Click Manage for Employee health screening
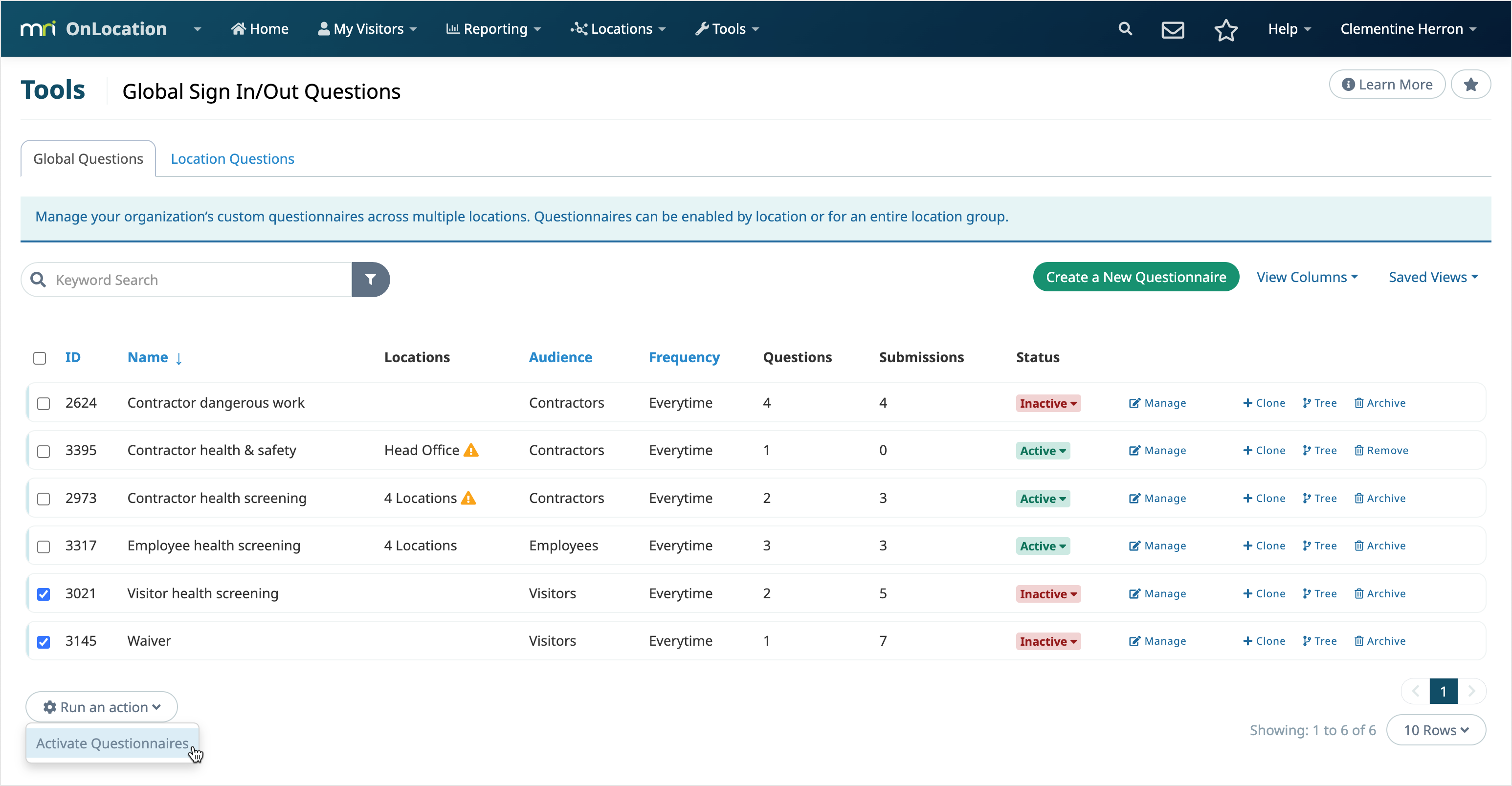1512x786 pixels. [1157, 546]
